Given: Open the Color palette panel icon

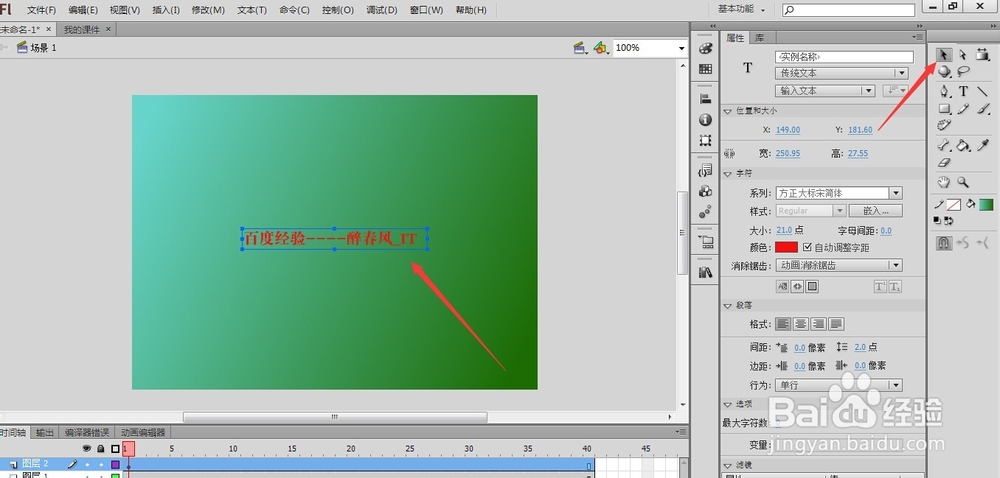Looking at the screenshot, I should point(705,49).
